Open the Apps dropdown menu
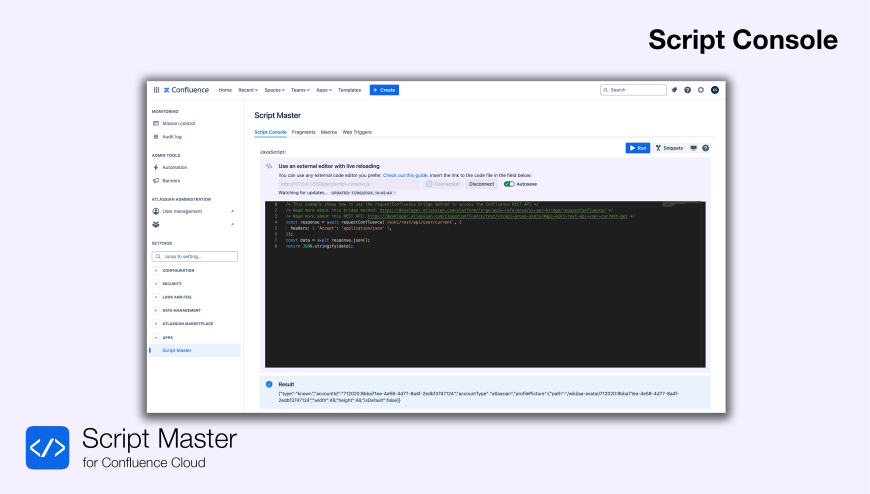The width and height of the screenshot is (870, 494). pyautogui.click(x=324, y=90)
